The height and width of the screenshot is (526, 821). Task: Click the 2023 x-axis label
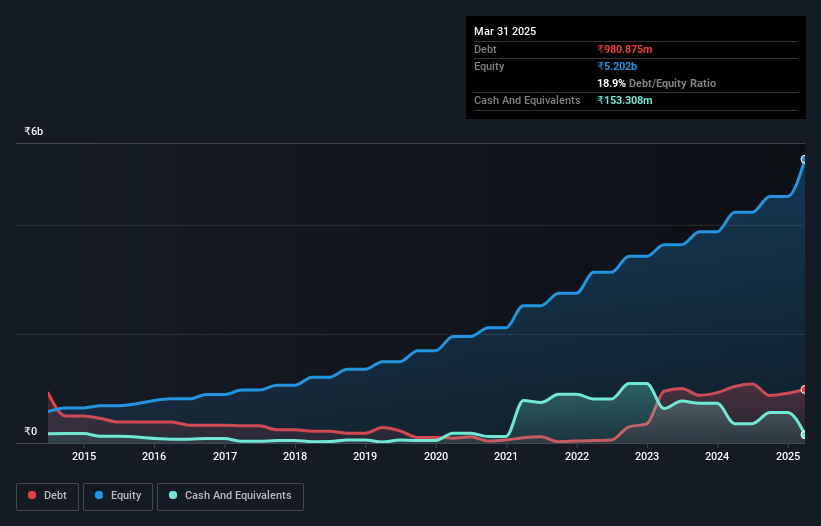pyautogui.click(x=647, y=456)
